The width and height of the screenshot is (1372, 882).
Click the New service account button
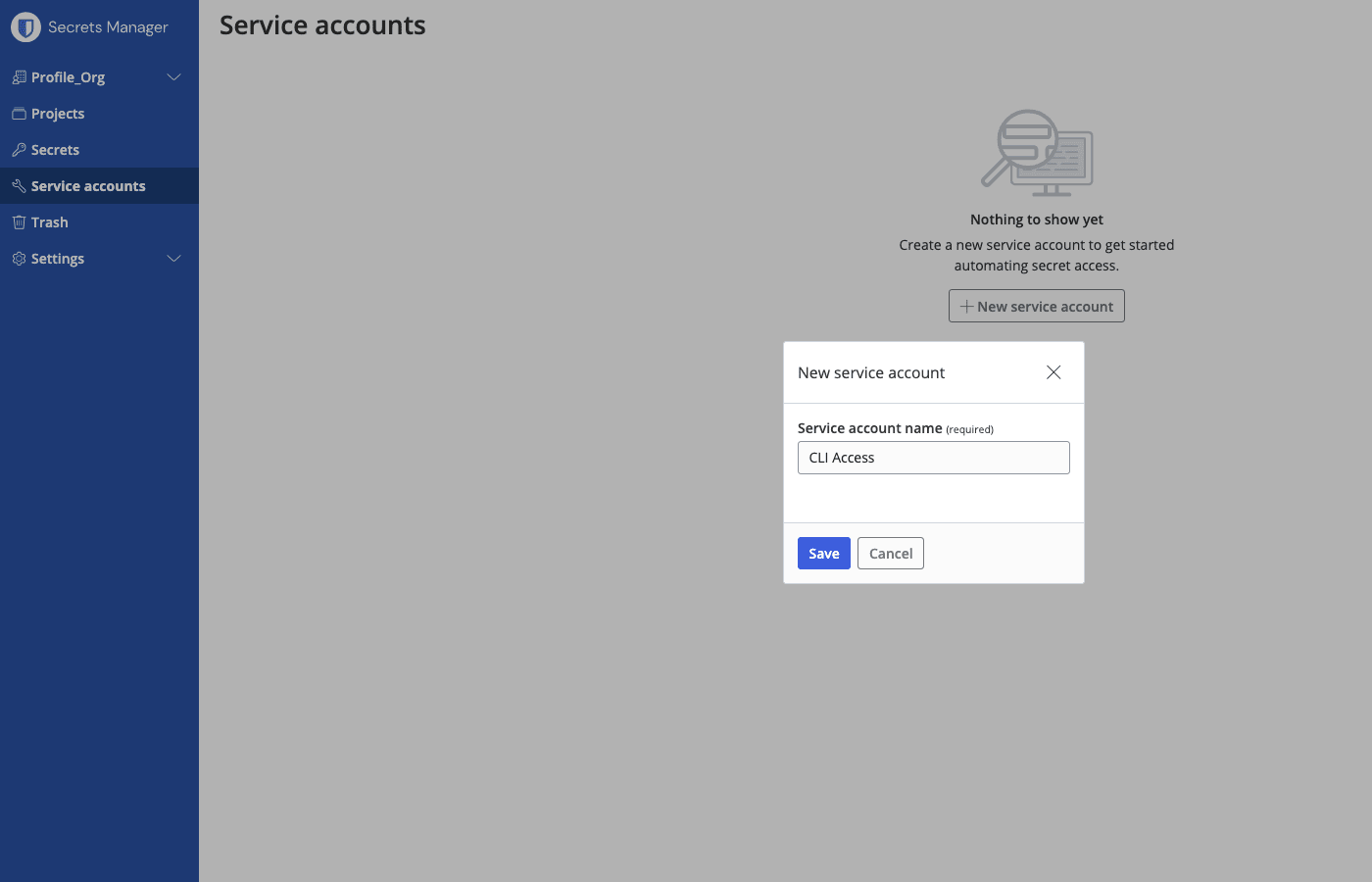1036,306
